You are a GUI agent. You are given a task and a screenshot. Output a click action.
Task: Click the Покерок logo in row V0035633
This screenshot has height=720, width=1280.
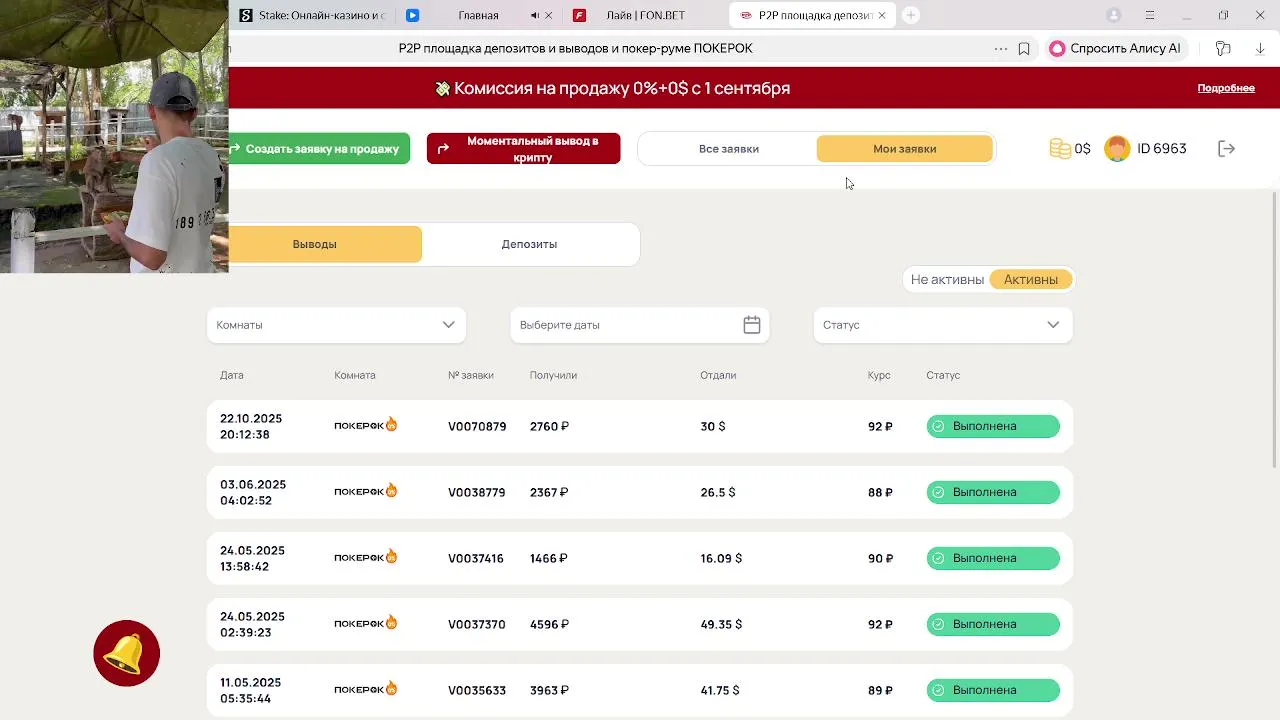[x=366, y=689]
